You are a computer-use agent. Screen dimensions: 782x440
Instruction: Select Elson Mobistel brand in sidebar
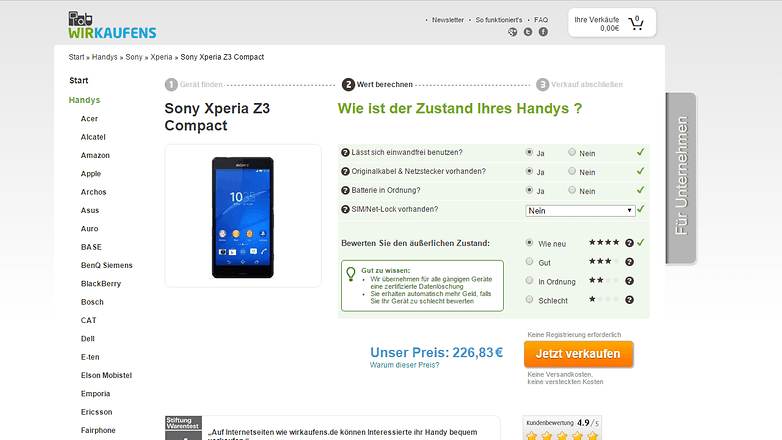106,376
